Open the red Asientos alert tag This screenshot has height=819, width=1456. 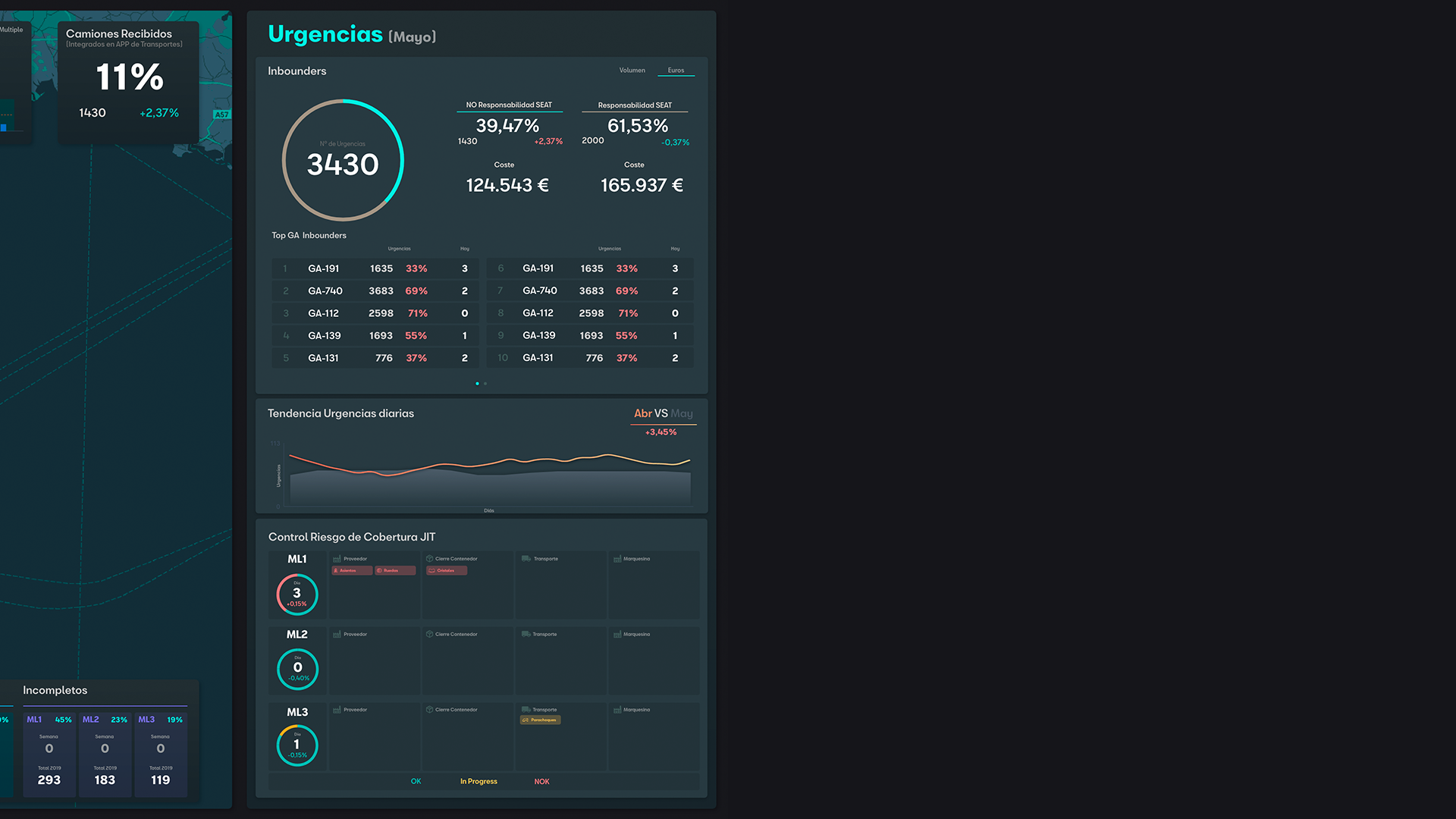tap(352, 570)
